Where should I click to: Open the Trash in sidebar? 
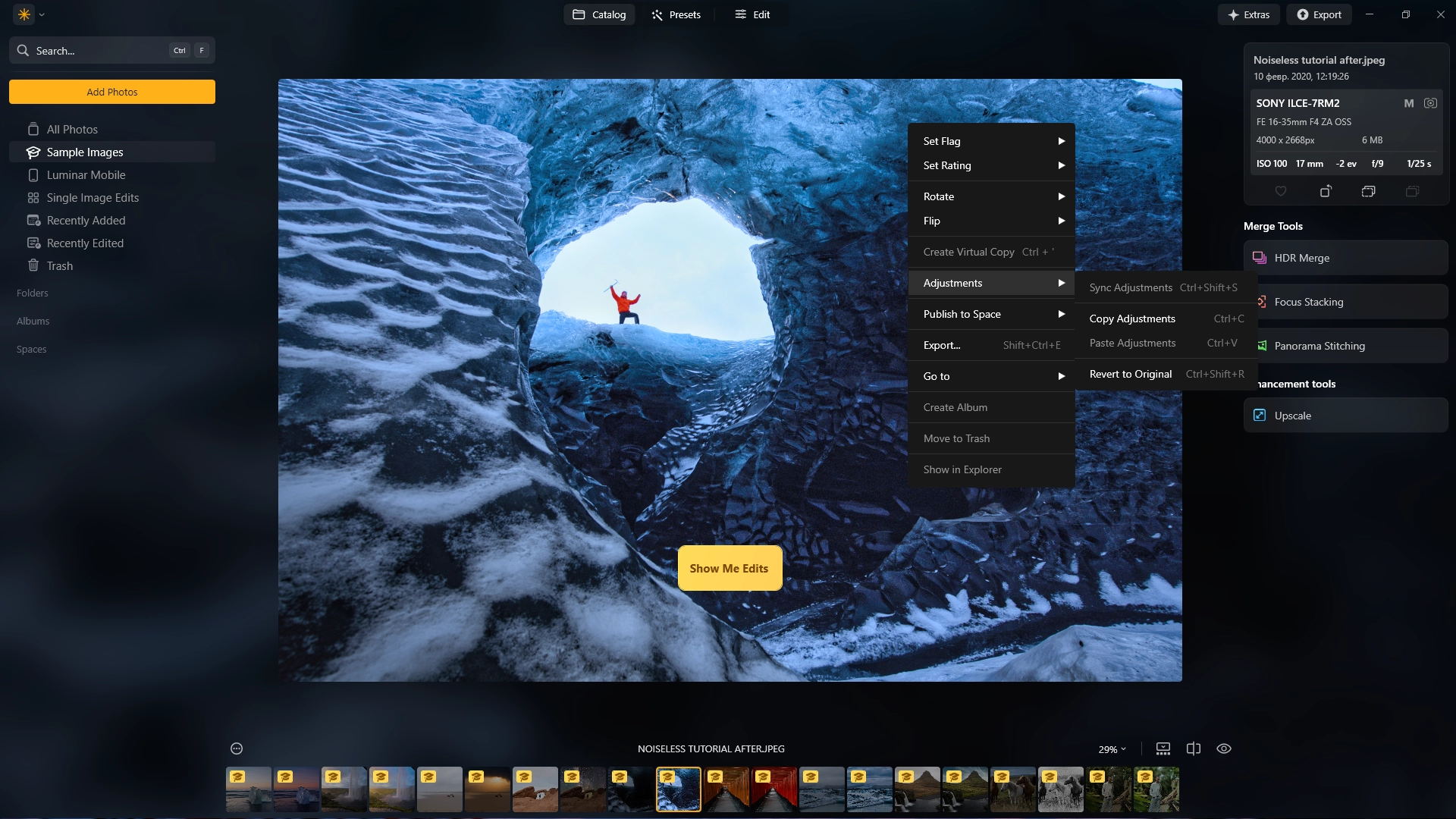coord(59,266)
